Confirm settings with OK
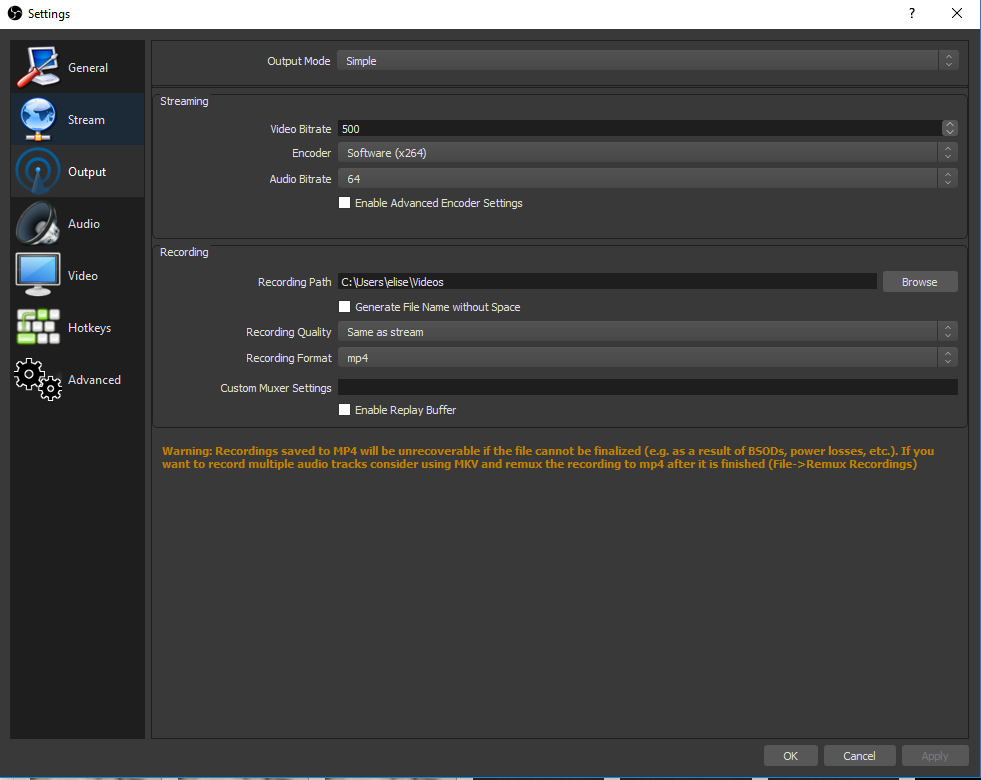 click(x=790, y=756)
